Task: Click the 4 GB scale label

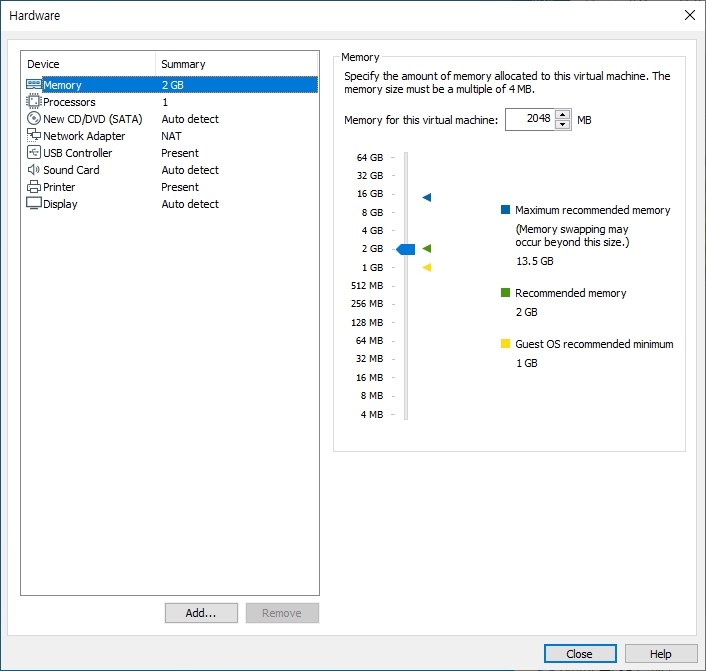Action: click(372, 231)
